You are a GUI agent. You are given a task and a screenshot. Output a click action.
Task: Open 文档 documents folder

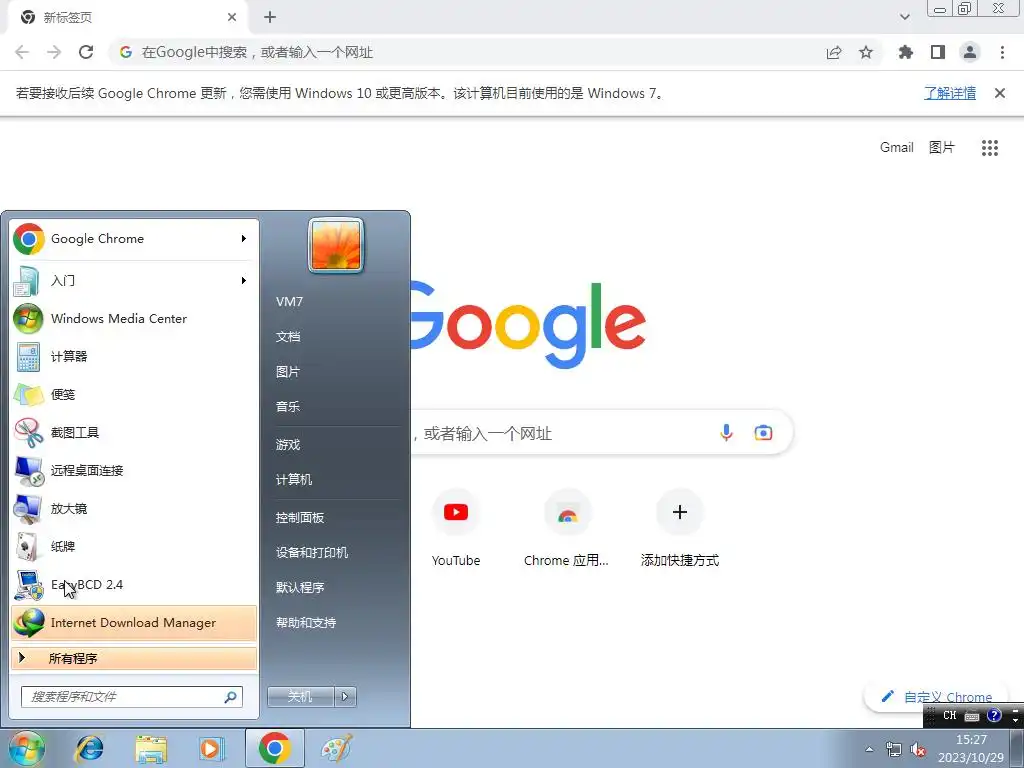[288, 337]
